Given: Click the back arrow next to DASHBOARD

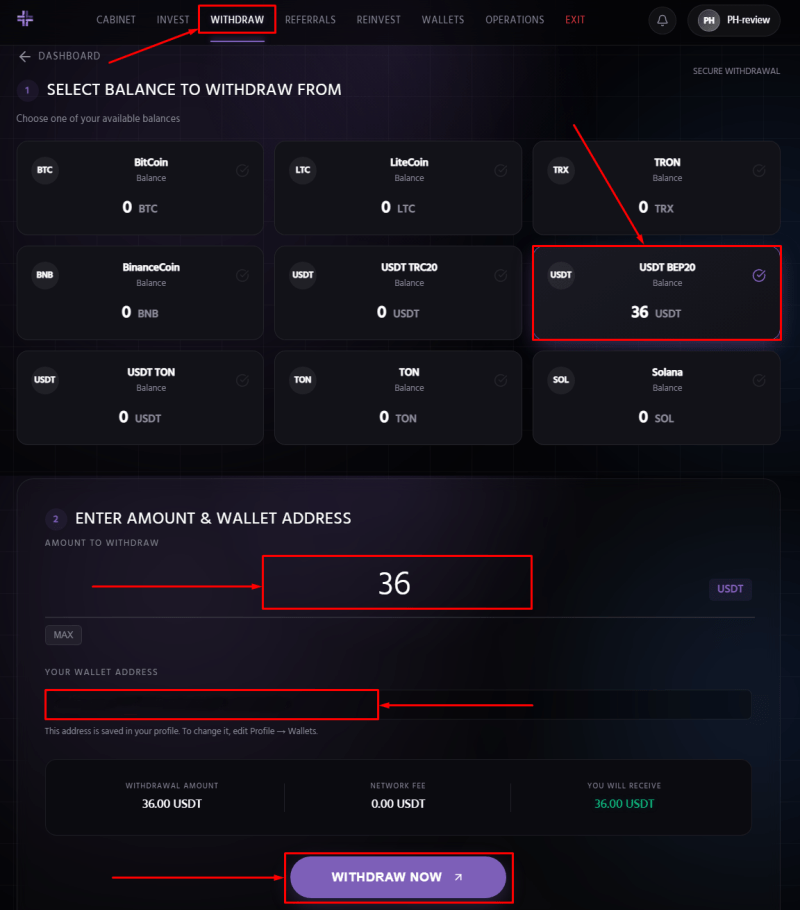Looking at the screenshot, I should coord(24,56).
